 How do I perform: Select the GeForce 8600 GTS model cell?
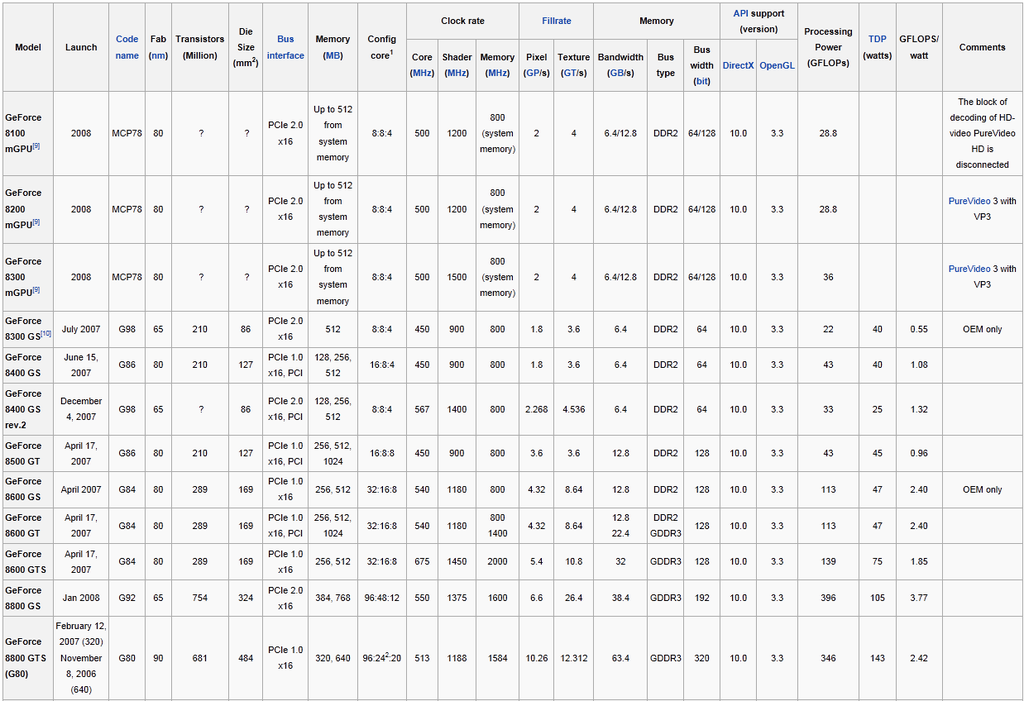pyautogui.click(x=27, y=562)
